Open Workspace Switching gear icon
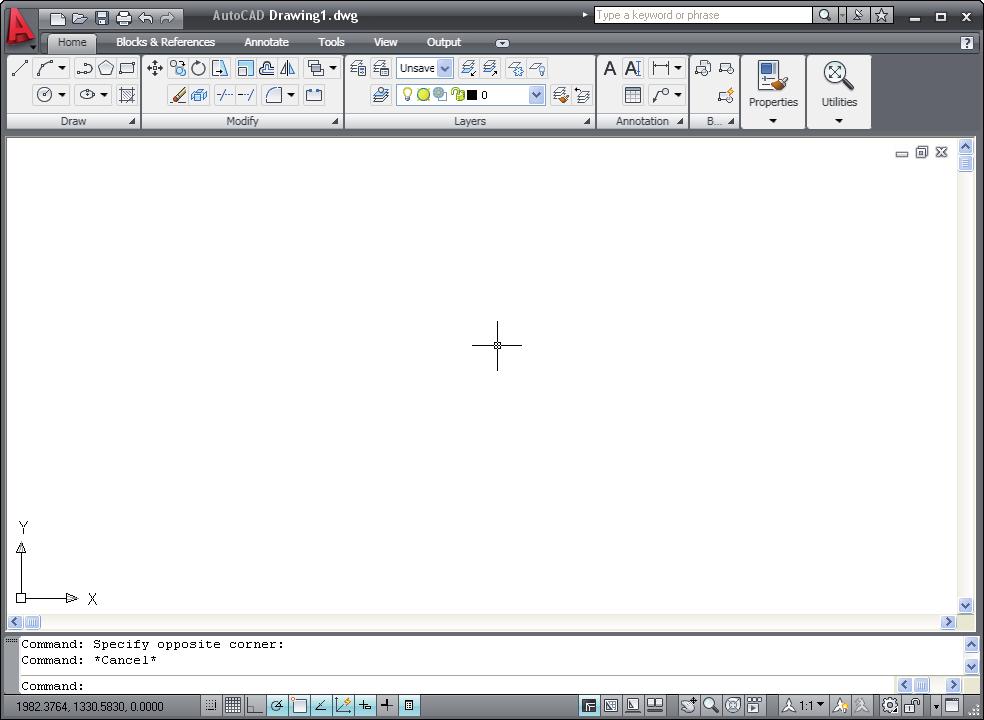 point(890,706)
